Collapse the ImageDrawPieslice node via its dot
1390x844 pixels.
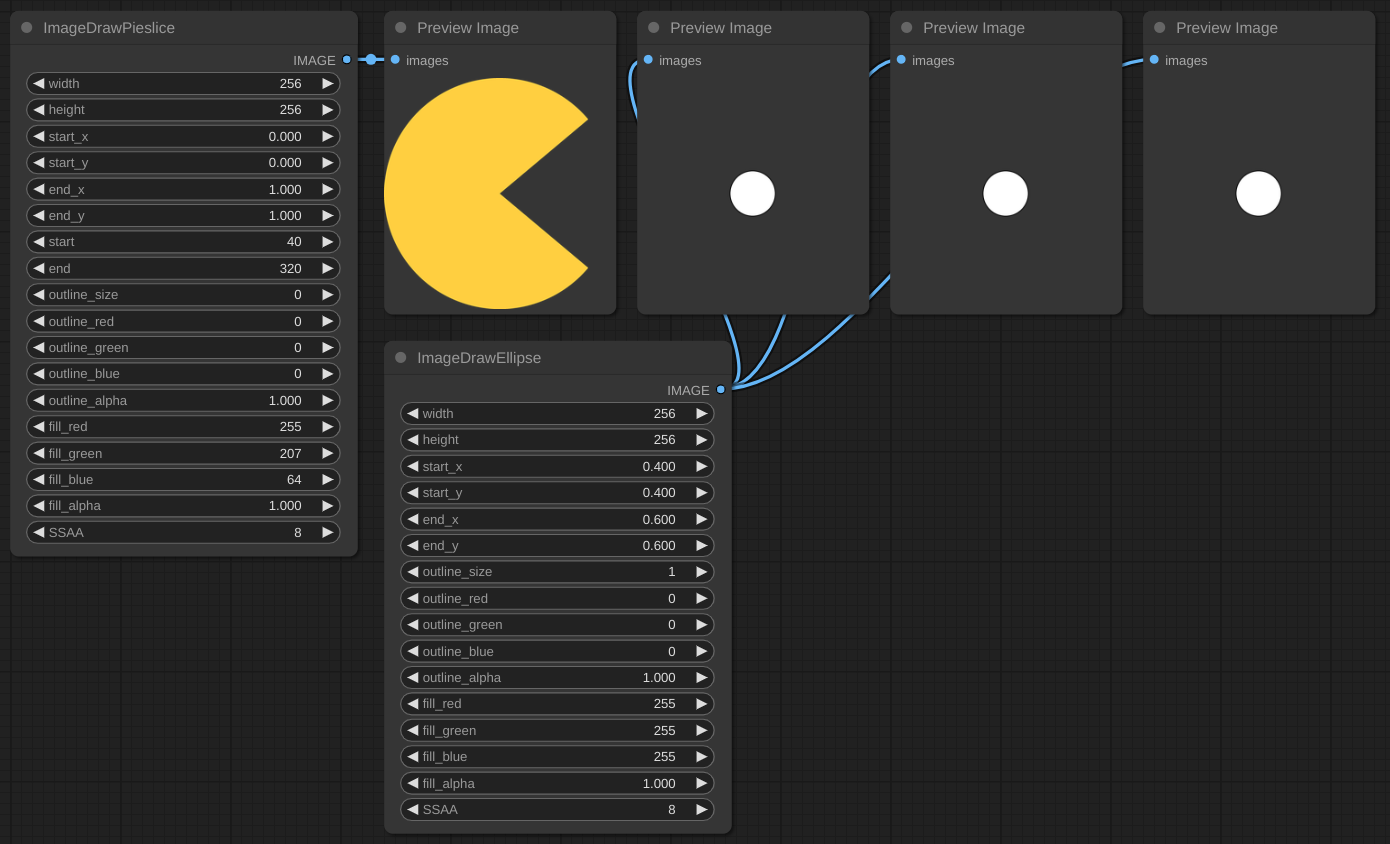[x=27, y=28]
